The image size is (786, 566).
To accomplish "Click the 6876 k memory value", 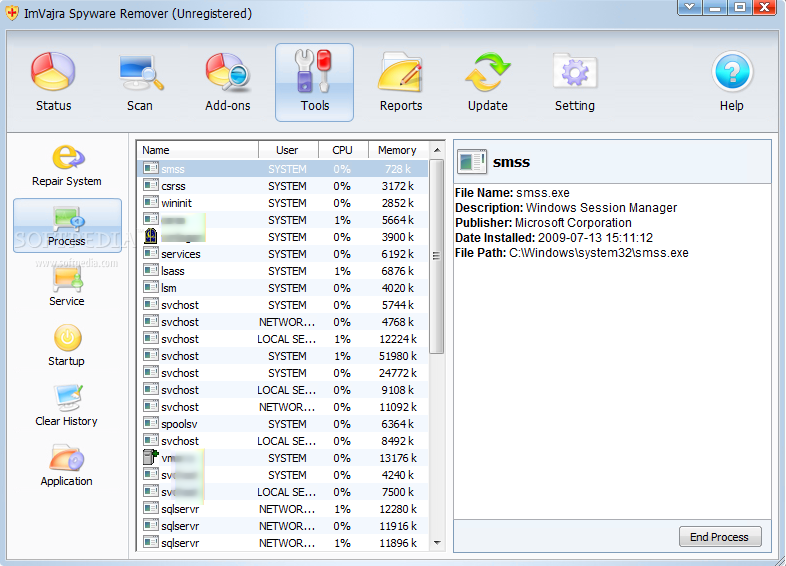I will pyautogui.click(x=398, y=271).
